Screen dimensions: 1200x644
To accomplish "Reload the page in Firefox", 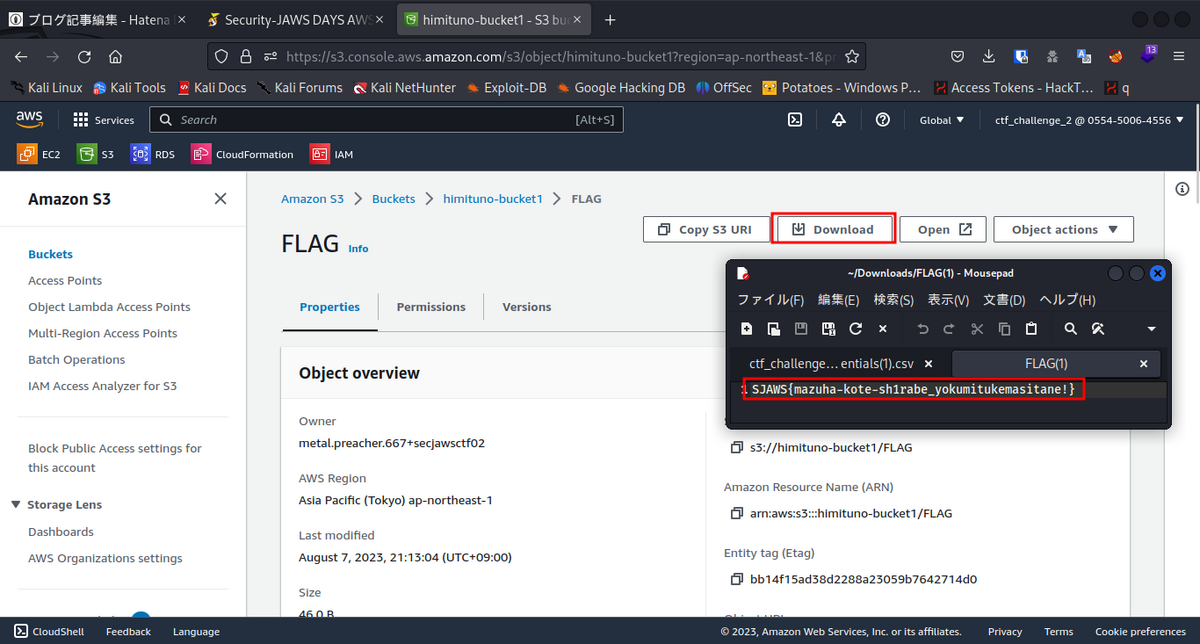I will coord(84,57).
